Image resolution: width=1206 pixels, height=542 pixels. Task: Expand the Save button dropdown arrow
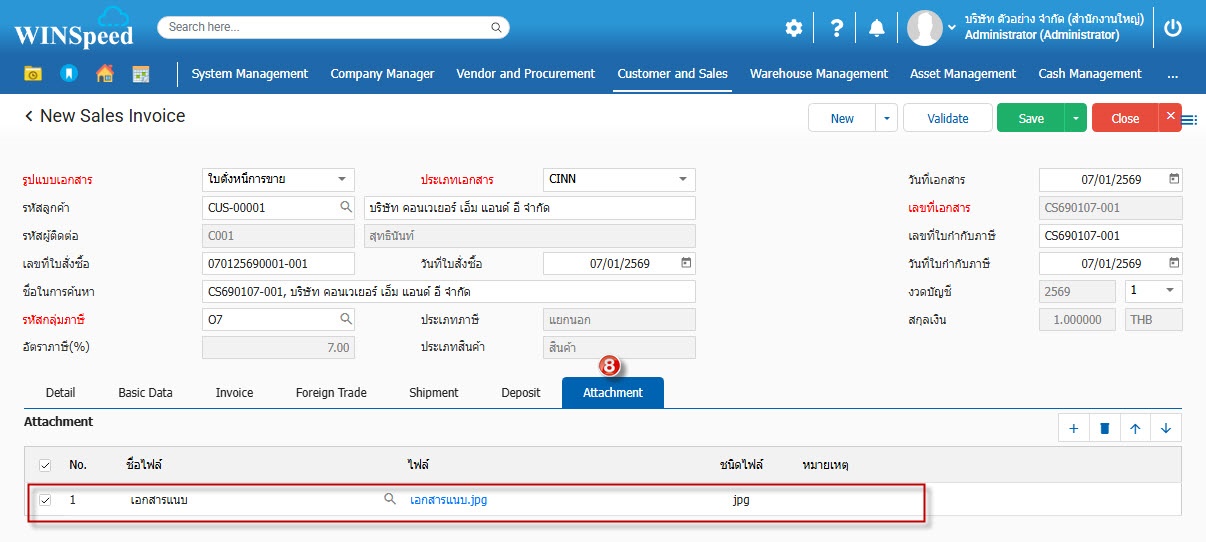pos(1076,118)
